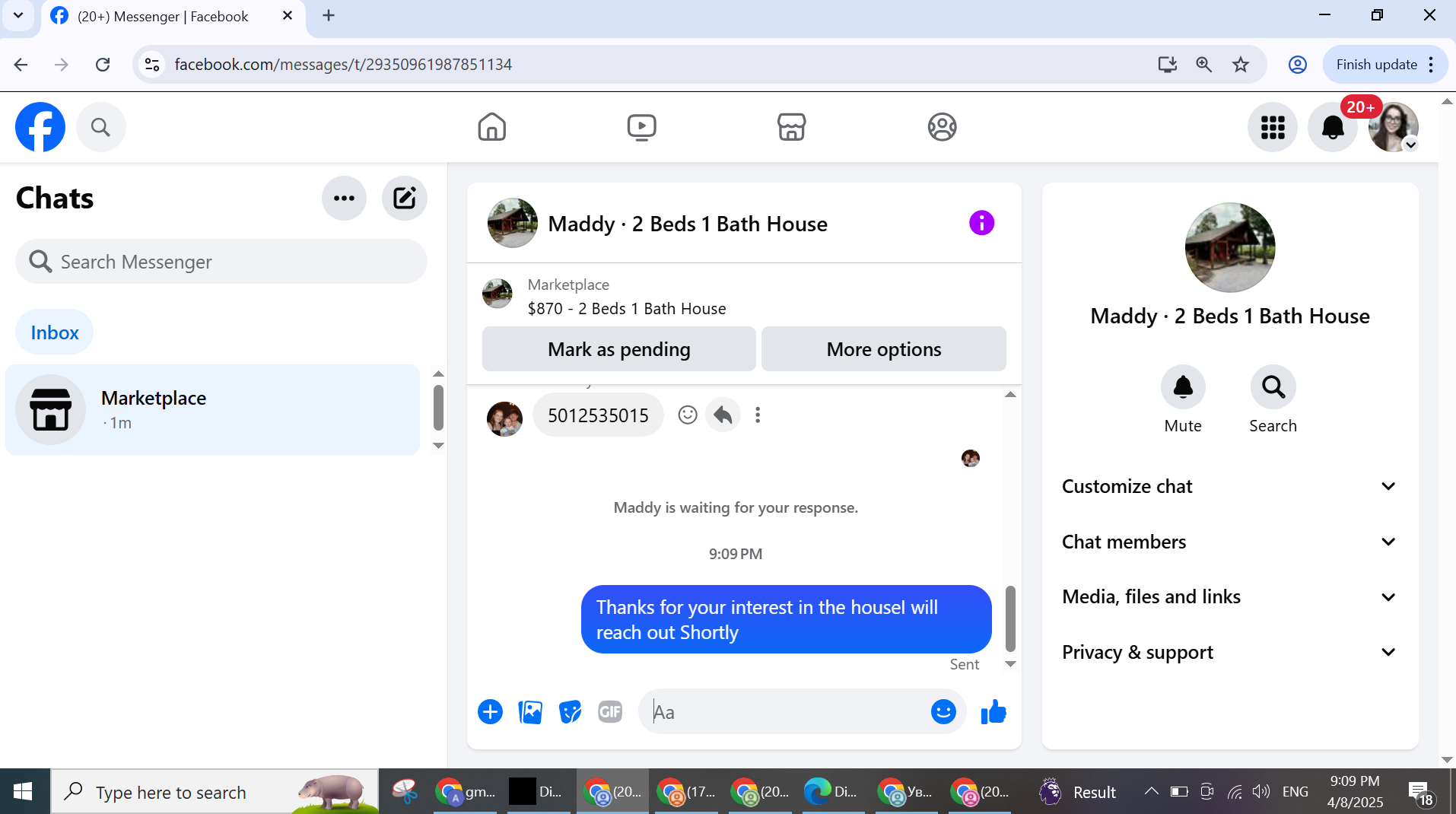This screenshot has height=814, width=1456.
Task: Click the 5012535015 message bubble
Action: pyautogui.click(x=598, y=415)
